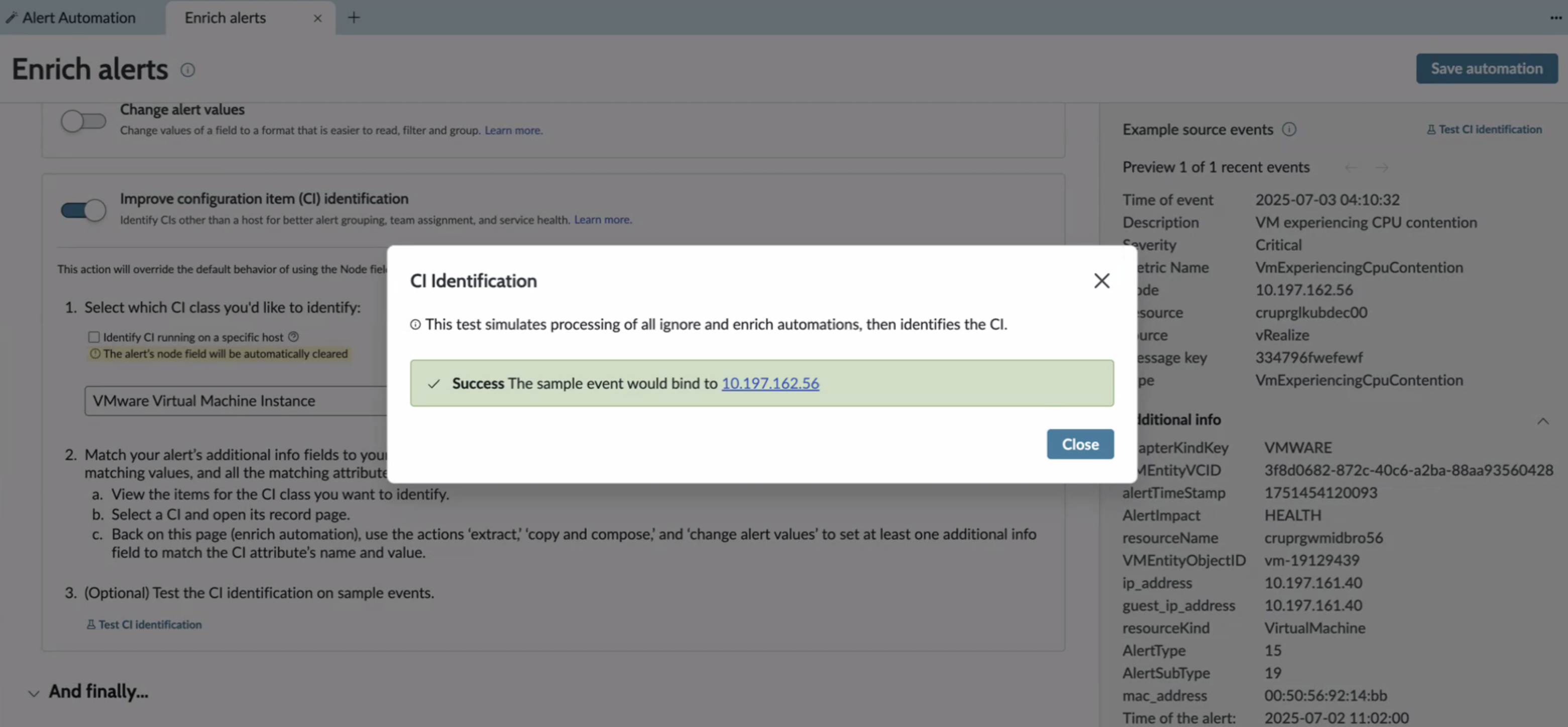Screen dimensions: 1568x727
Task: Open the three-dot more options menu
Action: (1555, 18)
